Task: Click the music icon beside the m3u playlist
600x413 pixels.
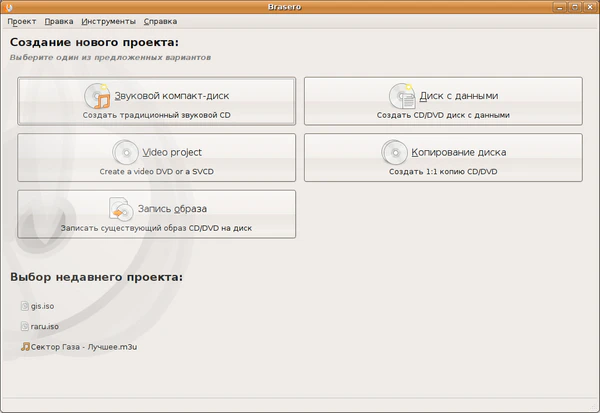Action: [25, 346]
